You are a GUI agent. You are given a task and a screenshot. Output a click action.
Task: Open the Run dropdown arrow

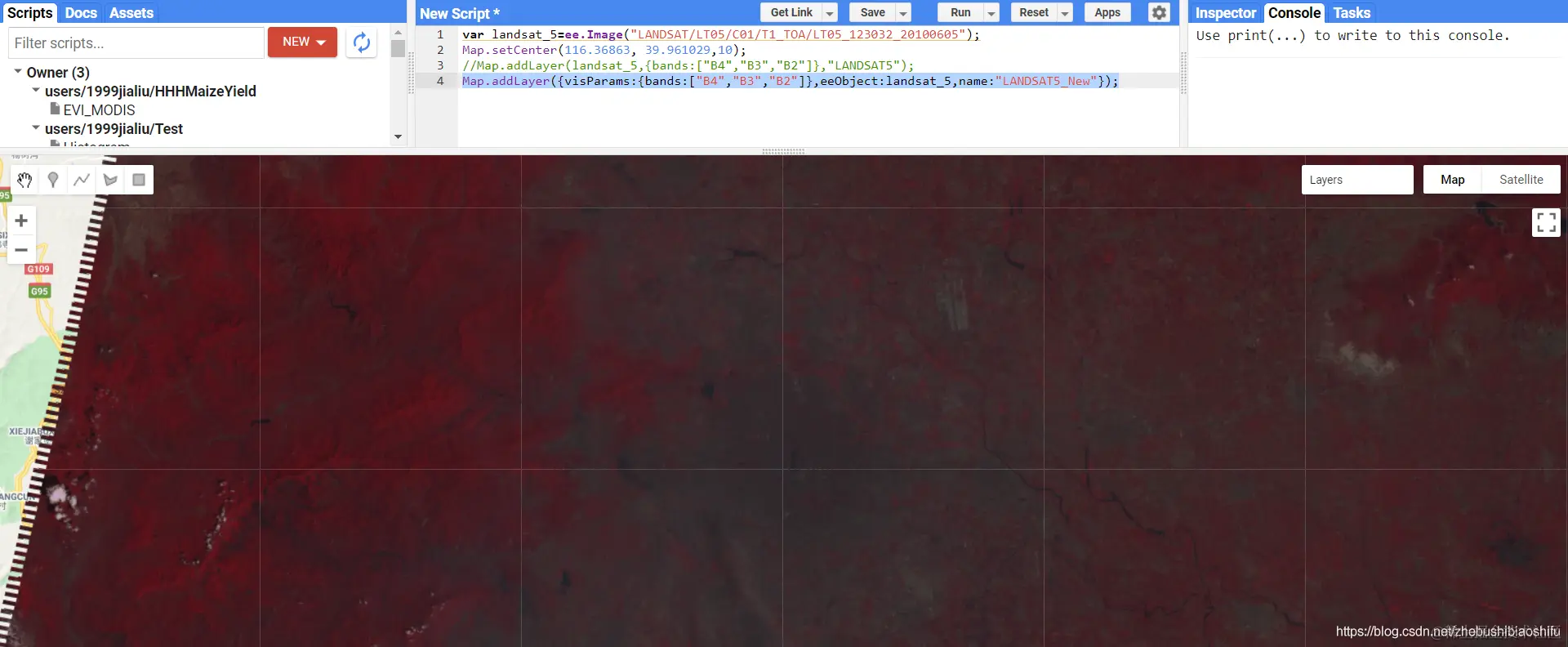pos(991,13)
